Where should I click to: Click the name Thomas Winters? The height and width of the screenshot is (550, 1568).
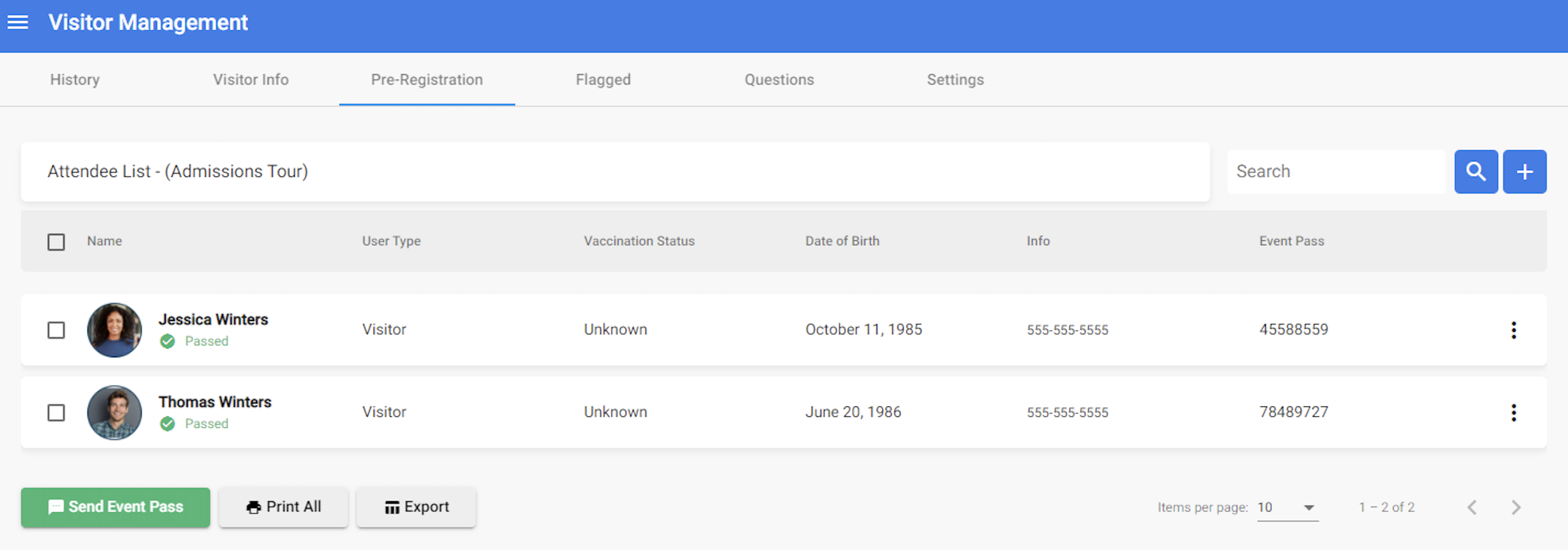tap(215, 402)
